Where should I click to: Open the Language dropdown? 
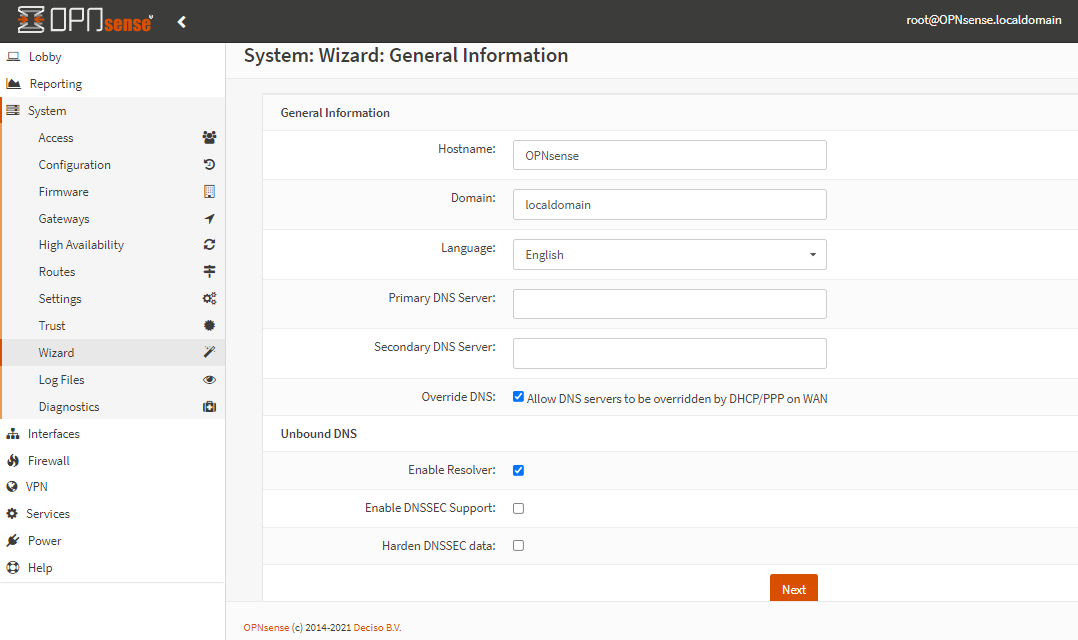669,254
